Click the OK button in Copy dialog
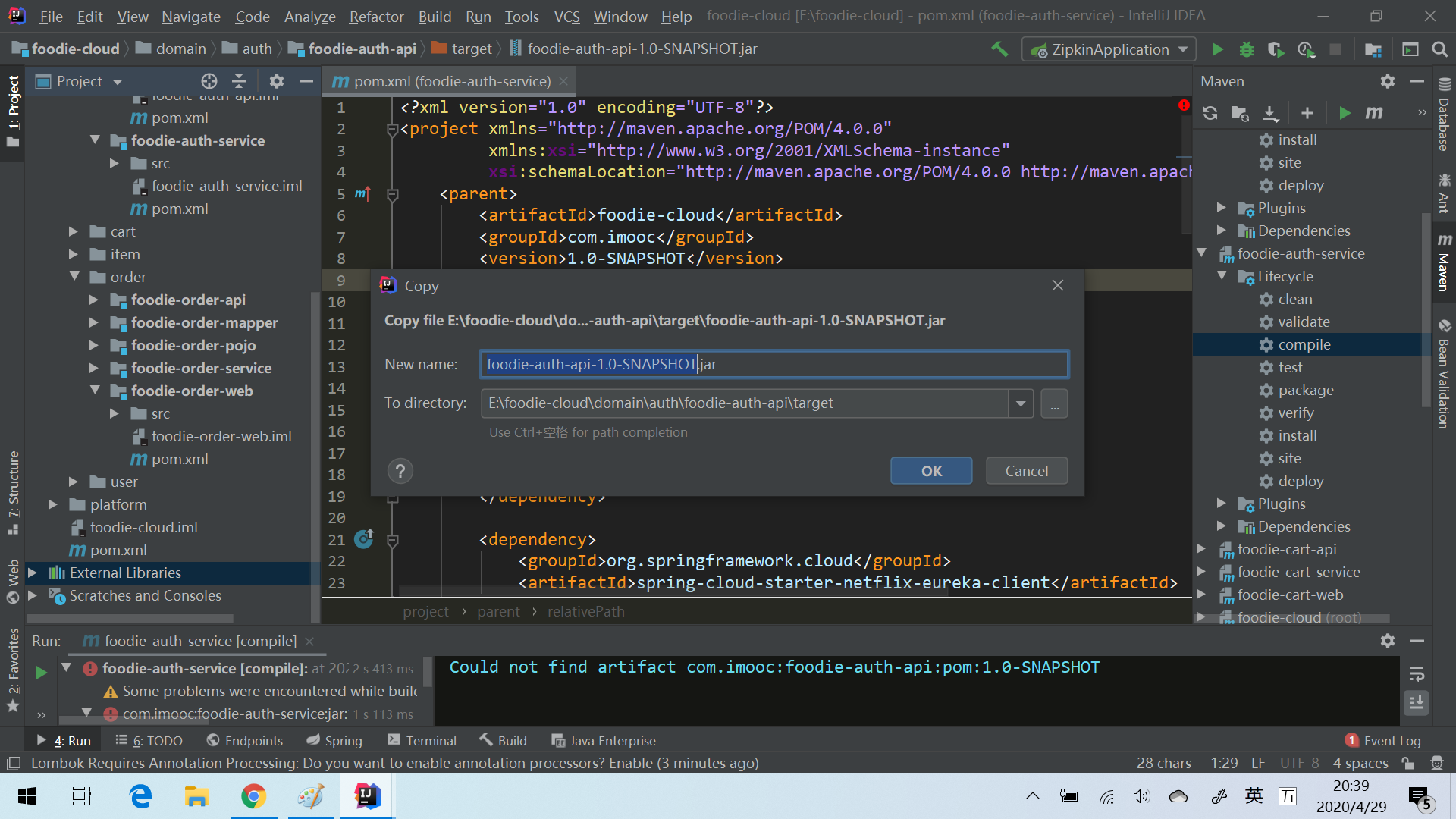The width and height of the screenshot is (1456, 819). pyautogui.click(x=930, y=470)
